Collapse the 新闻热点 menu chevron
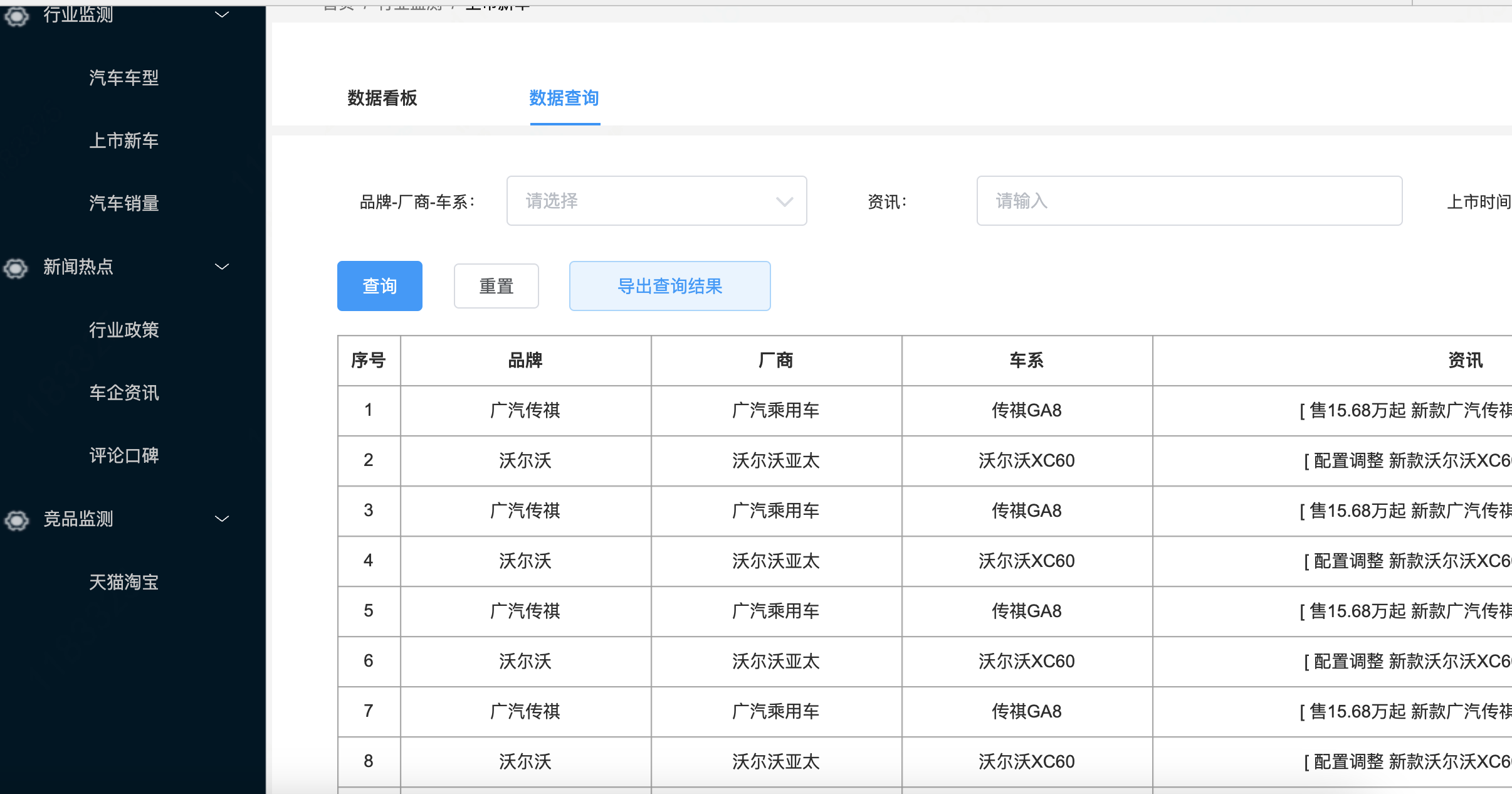 coord(222,267)
